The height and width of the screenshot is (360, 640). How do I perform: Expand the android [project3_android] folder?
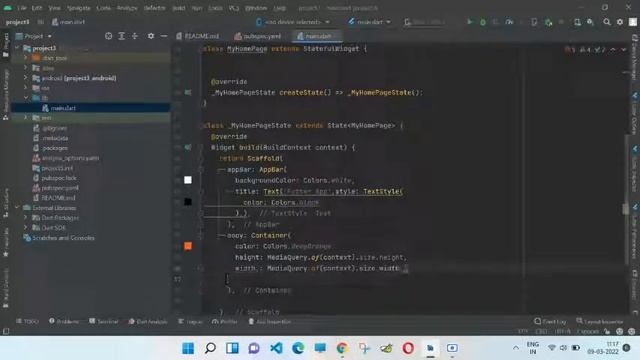(25, 78)
